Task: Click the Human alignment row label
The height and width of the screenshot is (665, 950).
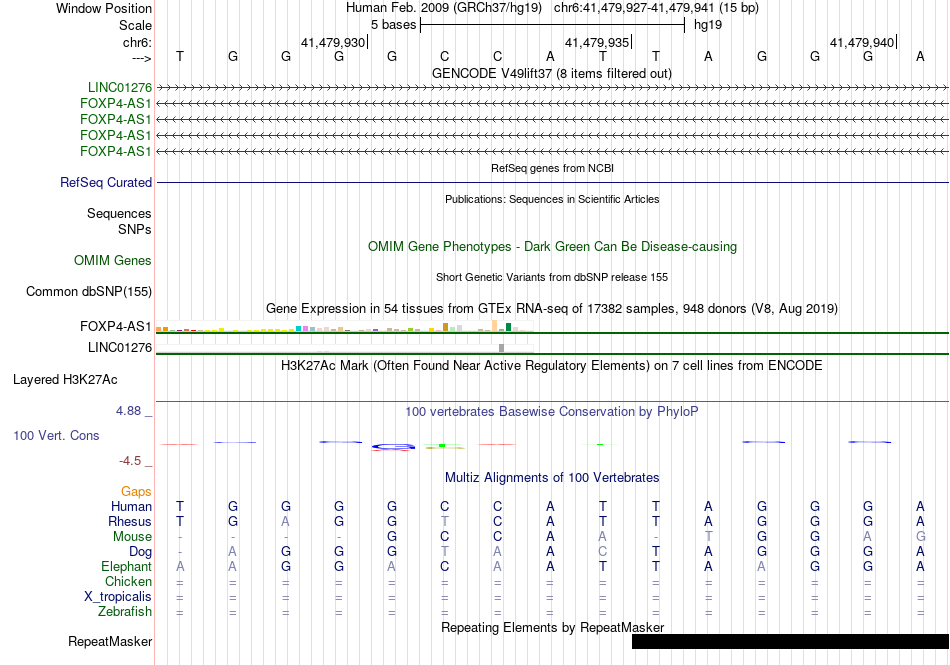Action: [x=131, y=506]
